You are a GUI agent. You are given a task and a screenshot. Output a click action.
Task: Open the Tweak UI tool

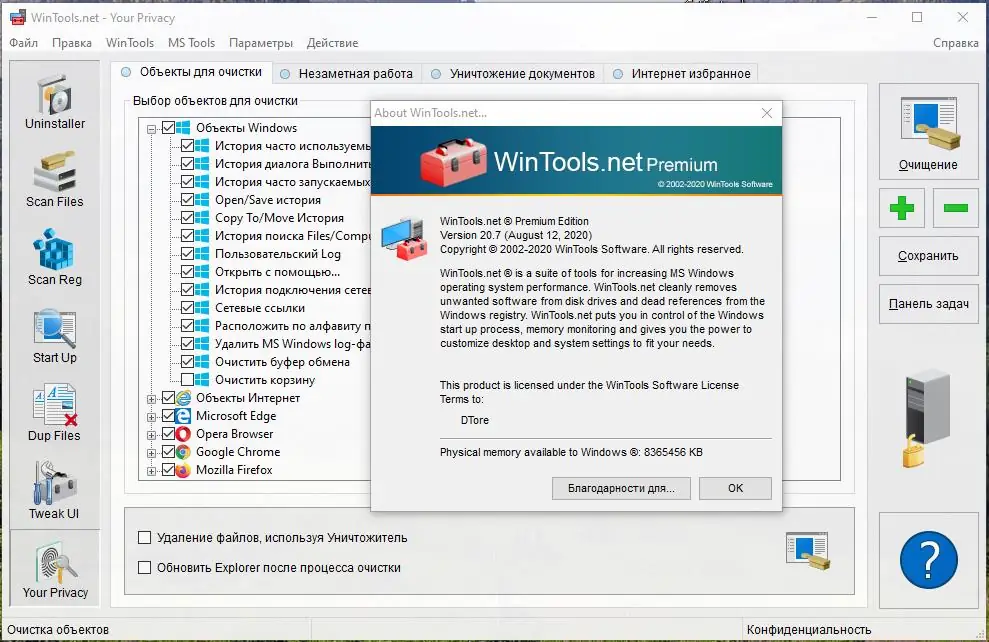click(54, 487)
